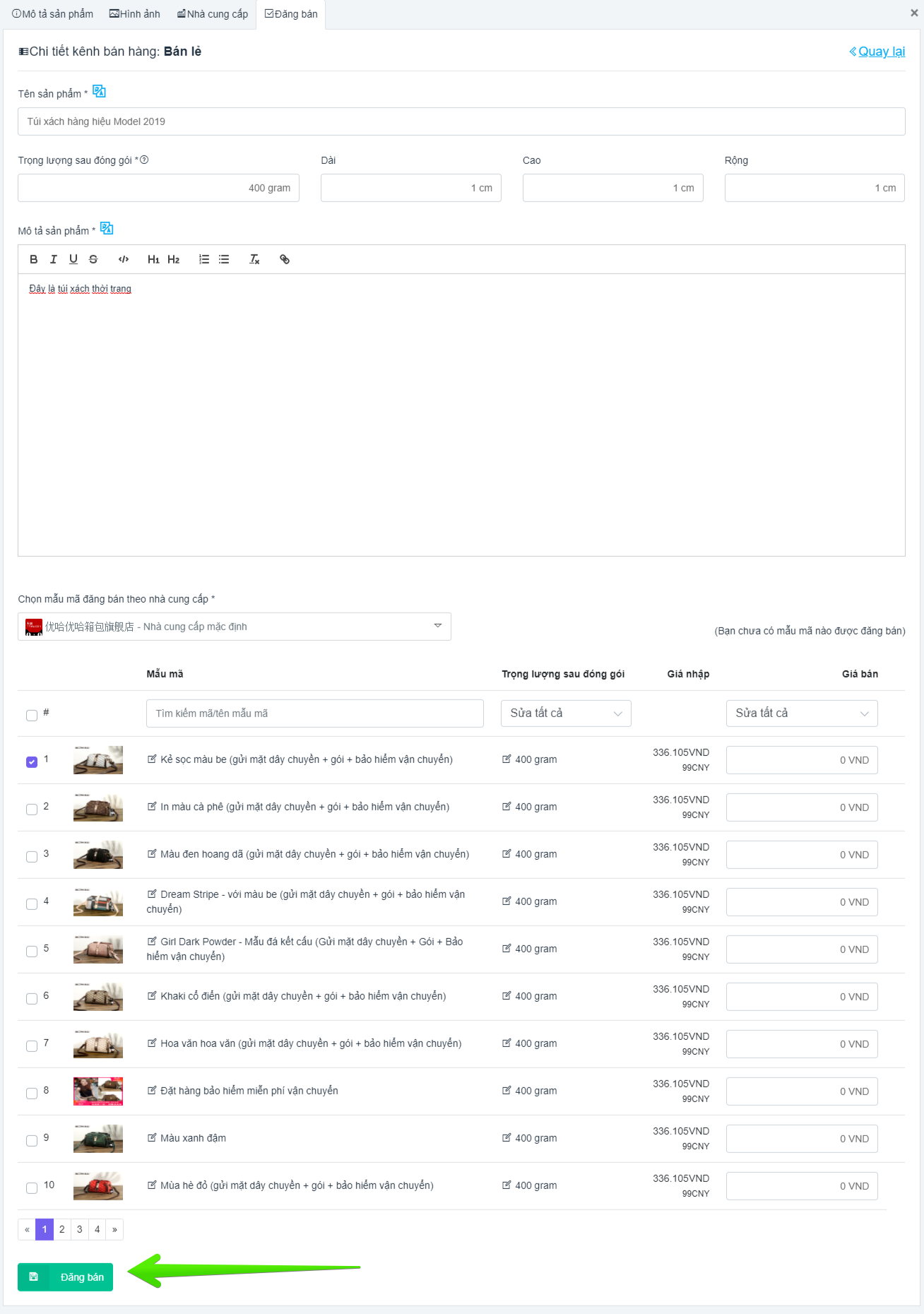Apply Heading 1 style in editor

(153, 259)
